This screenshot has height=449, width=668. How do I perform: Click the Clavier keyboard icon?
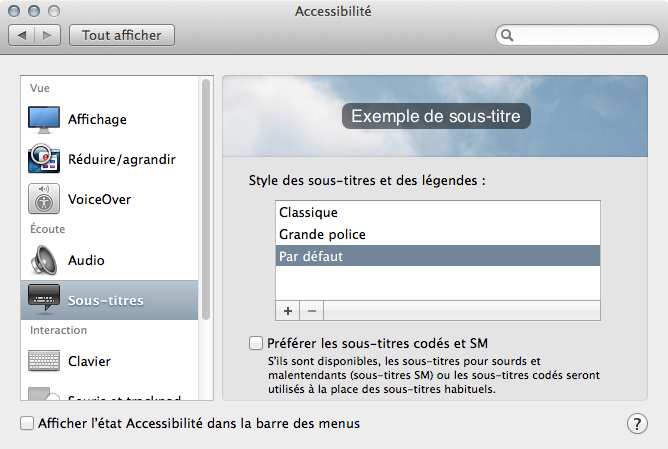click(x=44, y=361)
